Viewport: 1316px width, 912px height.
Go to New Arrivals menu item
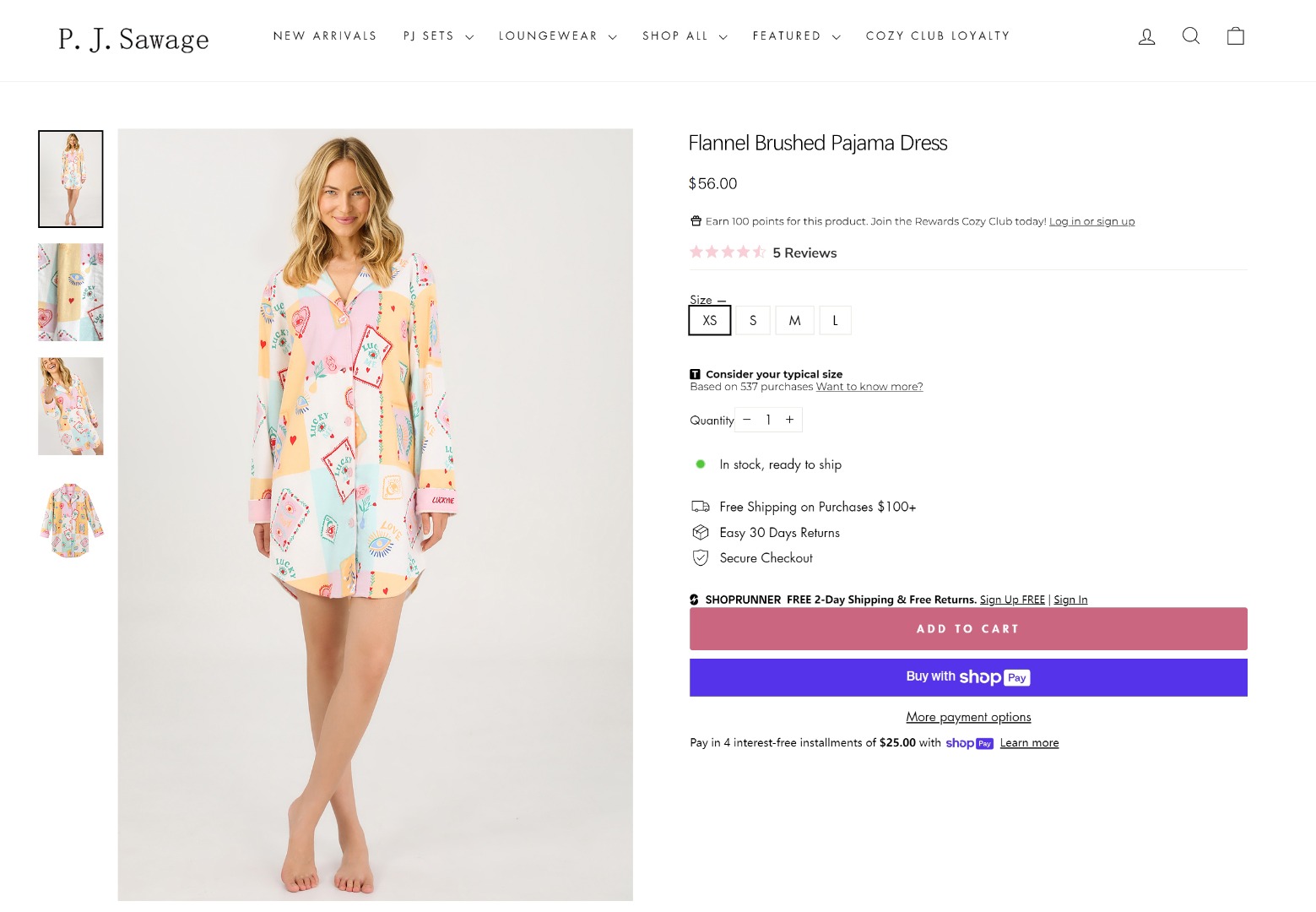pyautogui.click(x=325, y=36)
